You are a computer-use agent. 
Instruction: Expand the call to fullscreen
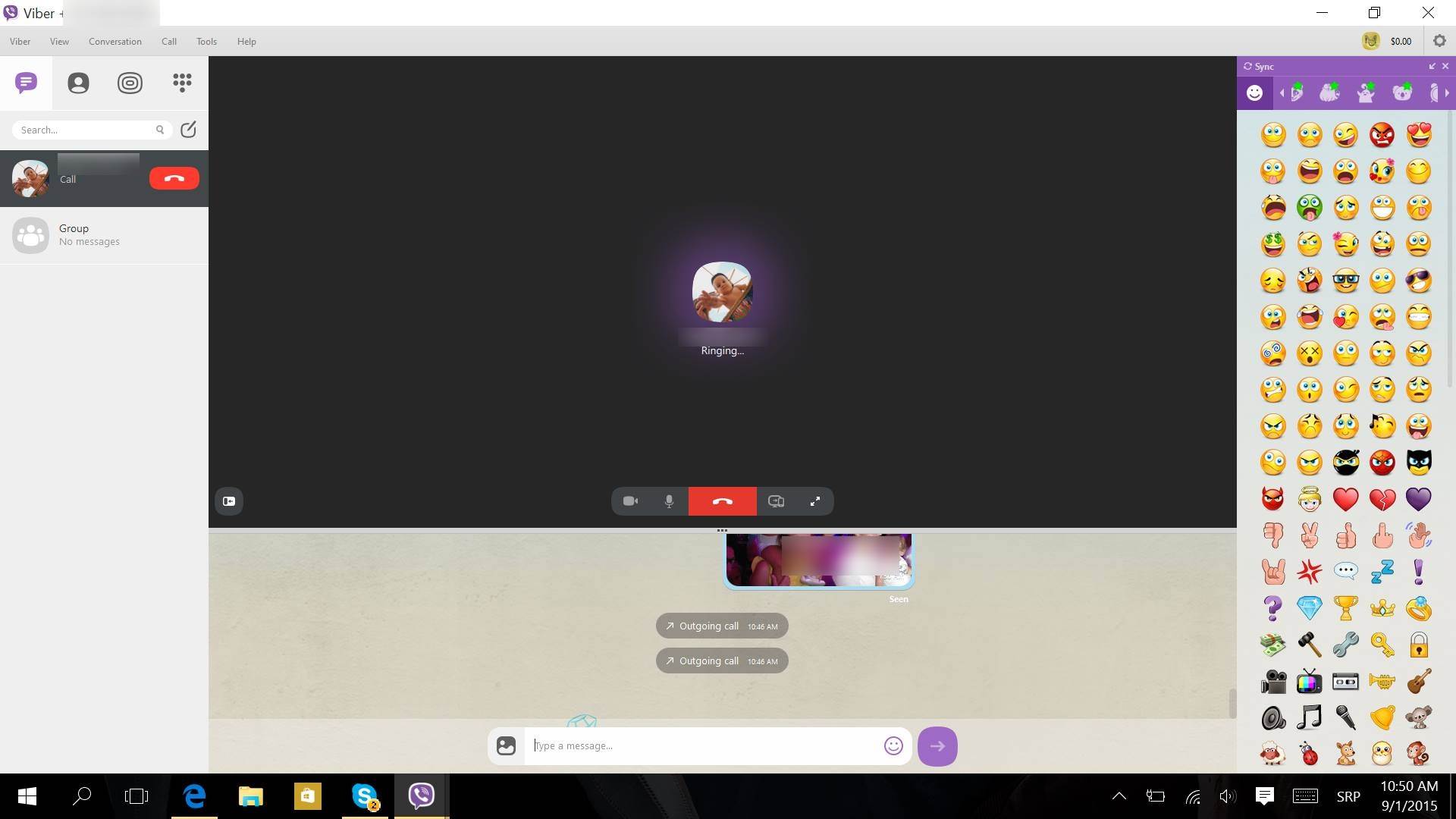815,501
